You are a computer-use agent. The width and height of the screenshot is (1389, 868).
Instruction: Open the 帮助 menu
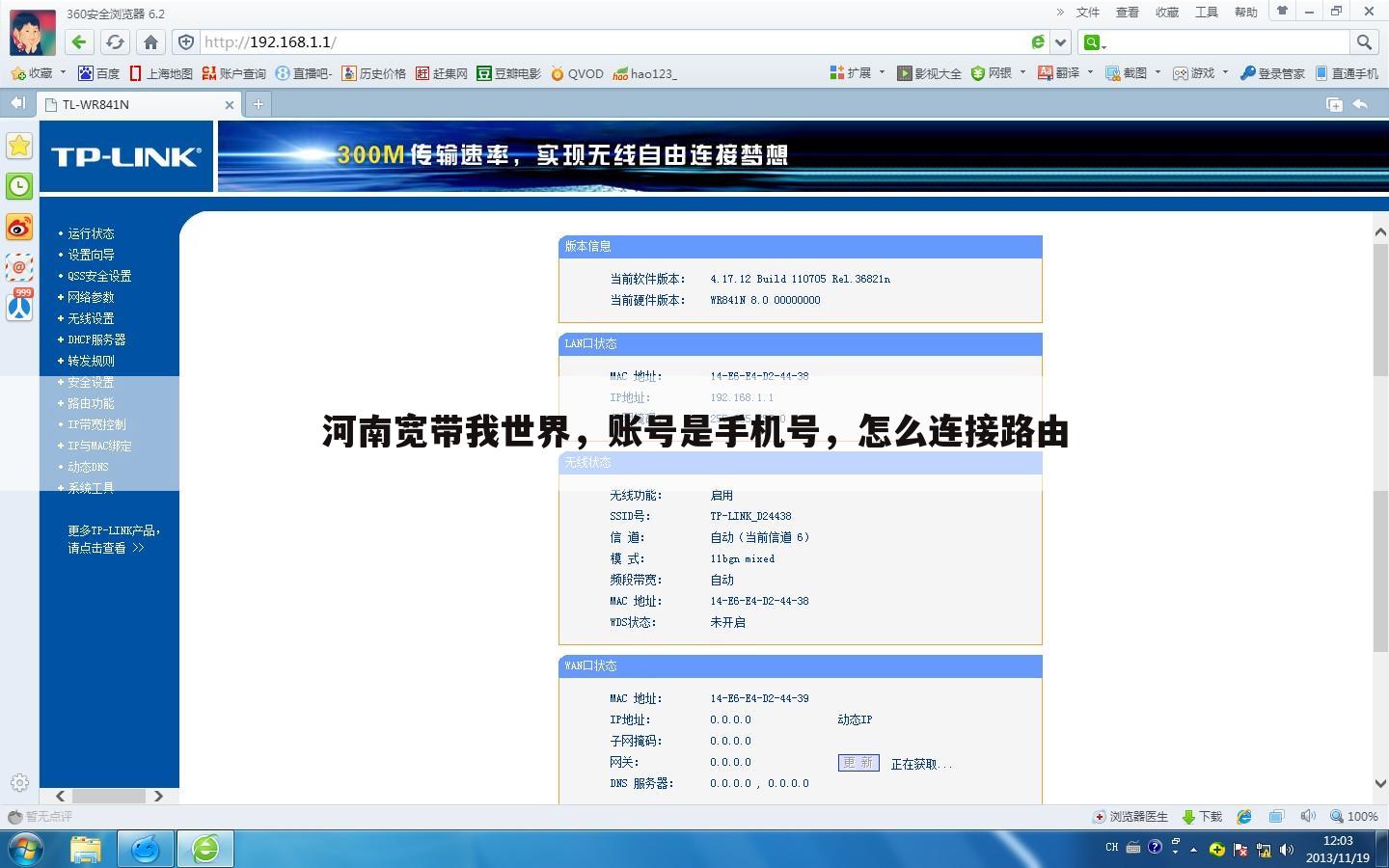1246,13
